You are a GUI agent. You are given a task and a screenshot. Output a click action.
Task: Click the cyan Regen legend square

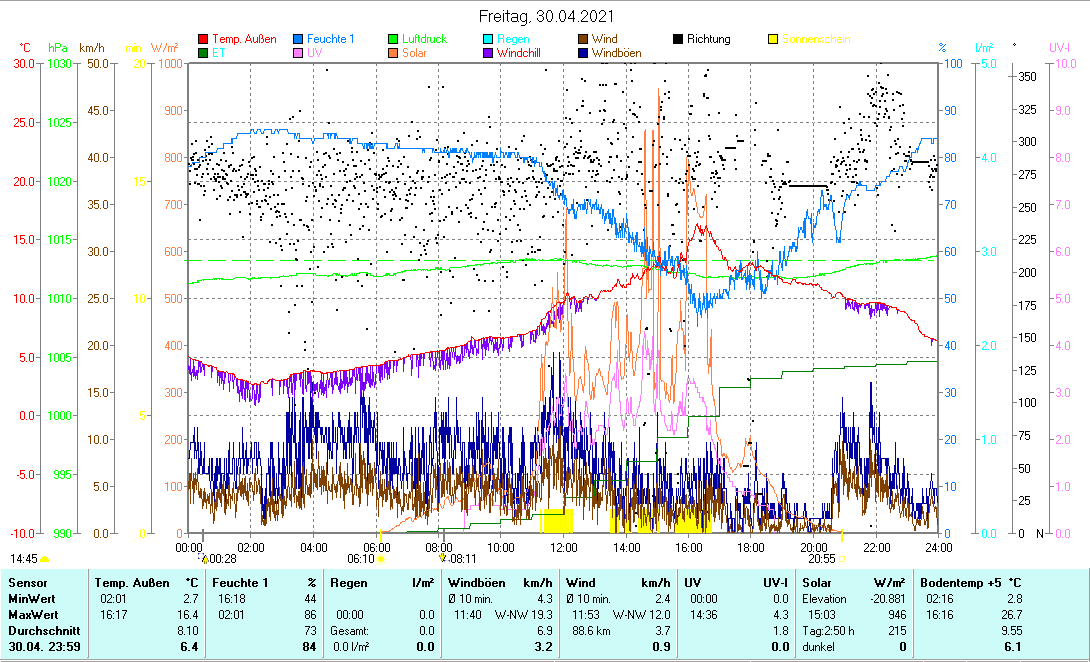[488, 40]
